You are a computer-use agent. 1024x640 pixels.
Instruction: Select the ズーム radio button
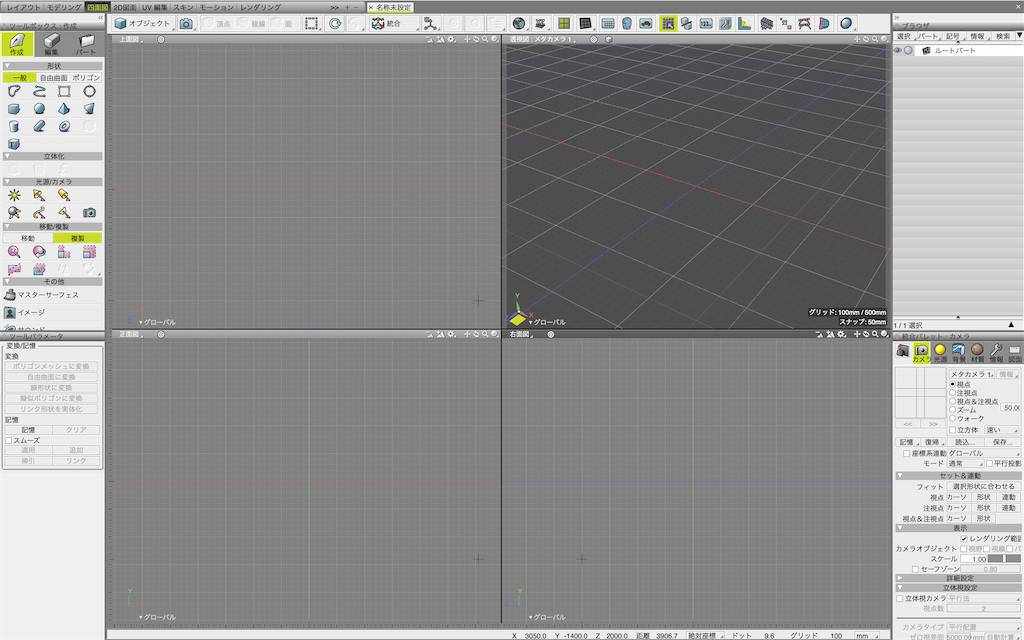[952, 410]
